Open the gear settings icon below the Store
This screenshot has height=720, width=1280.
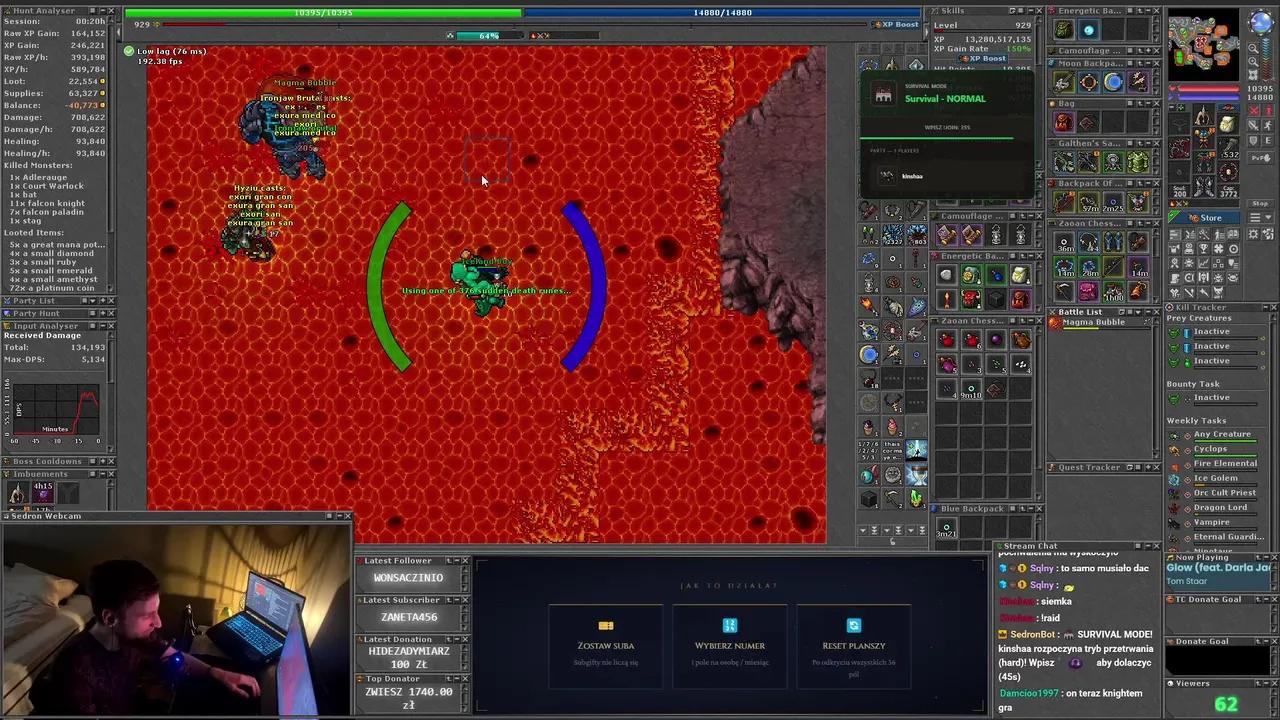tap(1252, 234)
